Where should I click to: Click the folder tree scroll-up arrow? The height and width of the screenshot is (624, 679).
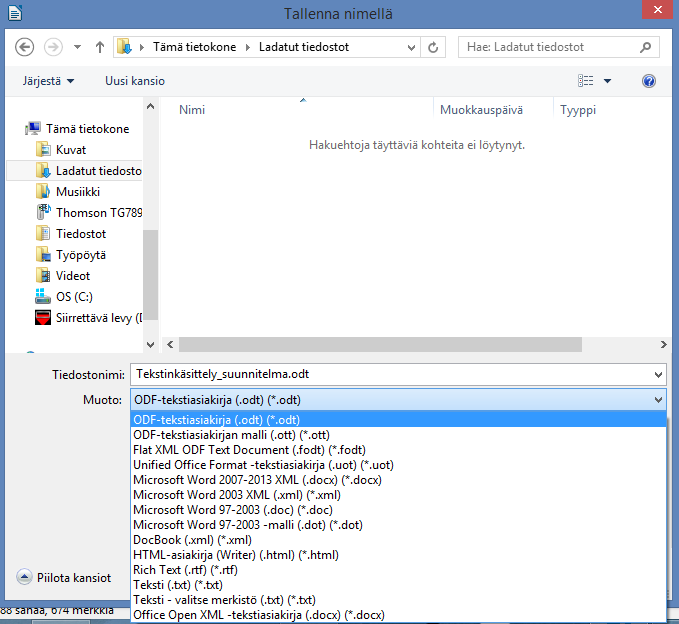click(x=150, y=106)
